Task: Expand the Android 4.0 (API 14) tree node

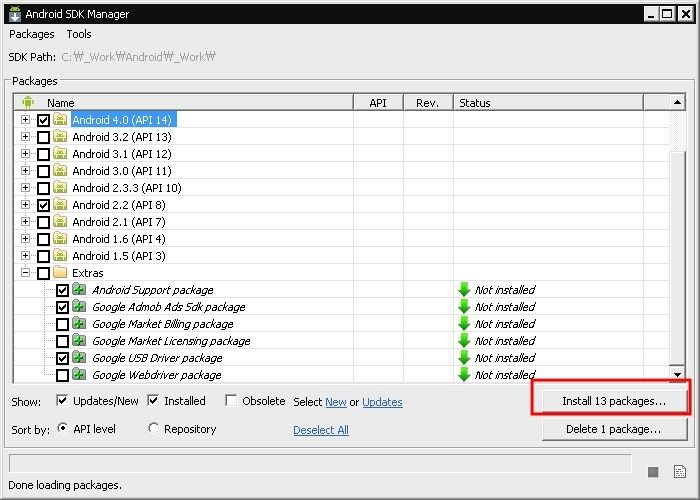Action: point(25,119)
